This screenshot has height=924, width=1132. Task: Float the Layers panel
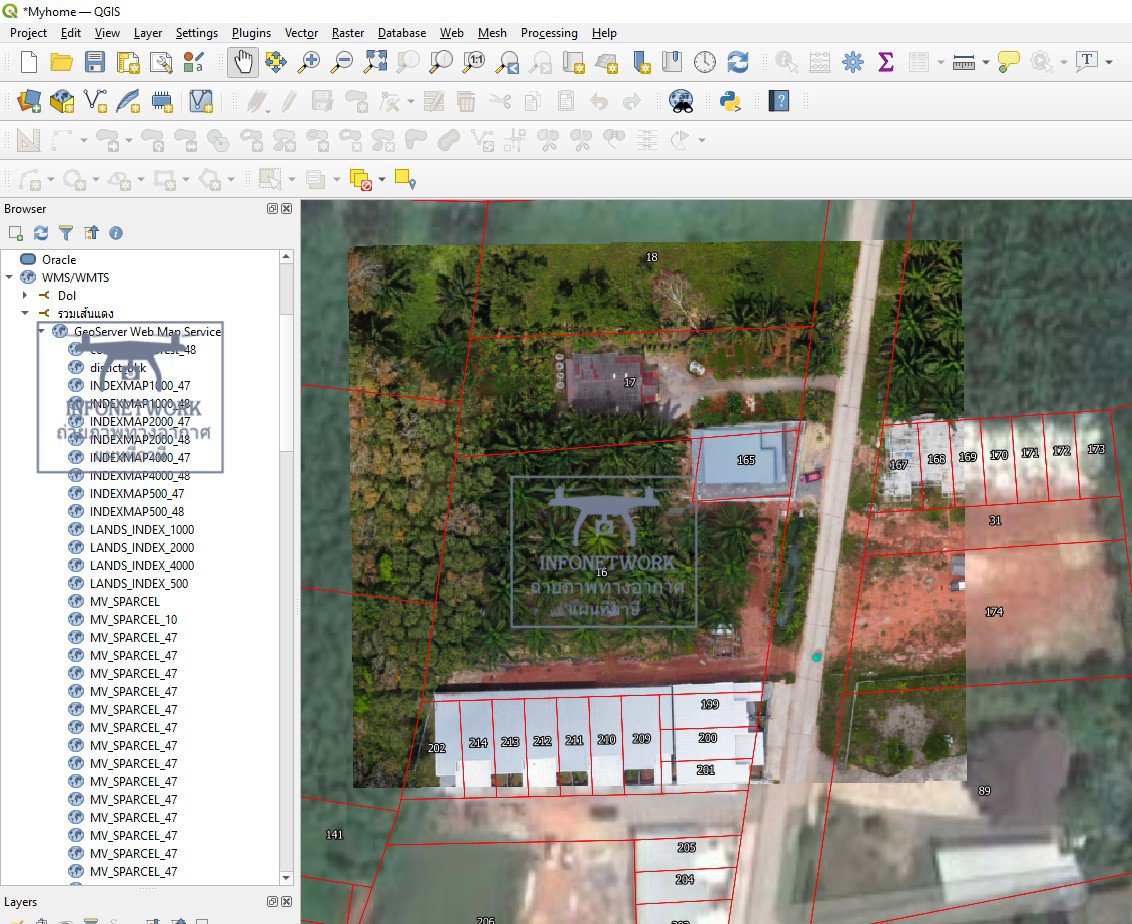coord(272,902)
